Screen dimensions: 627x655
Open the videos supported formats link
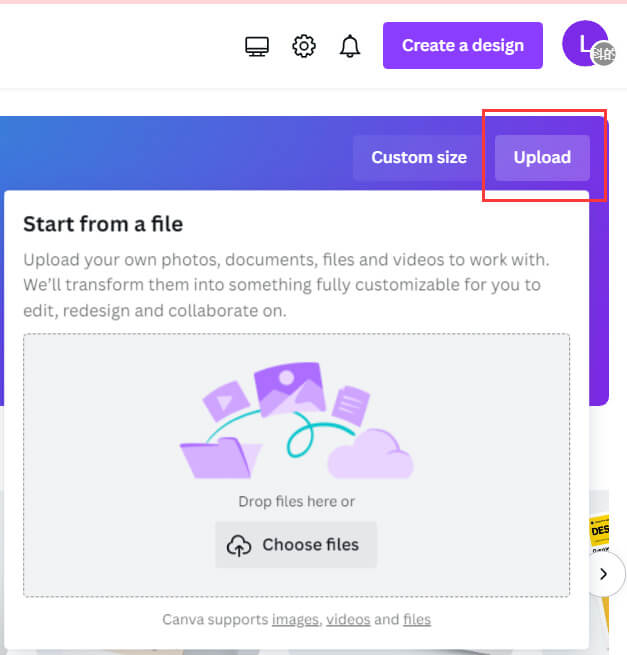click(348, 619)
